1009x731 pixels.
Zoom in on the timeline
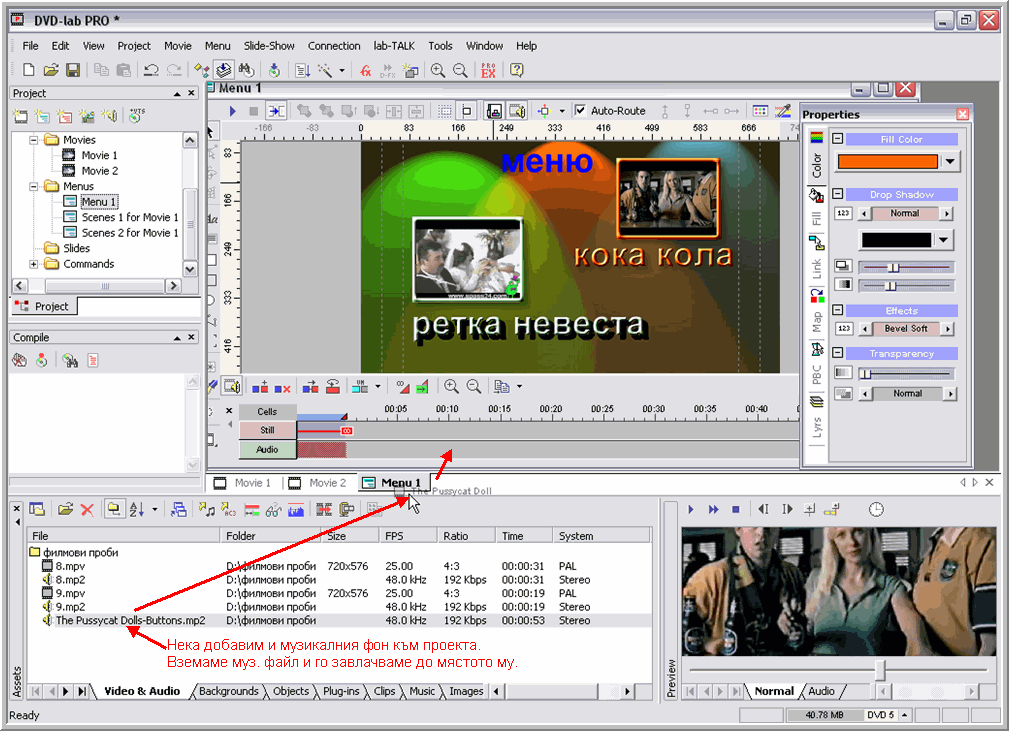(x=451, y=387)
